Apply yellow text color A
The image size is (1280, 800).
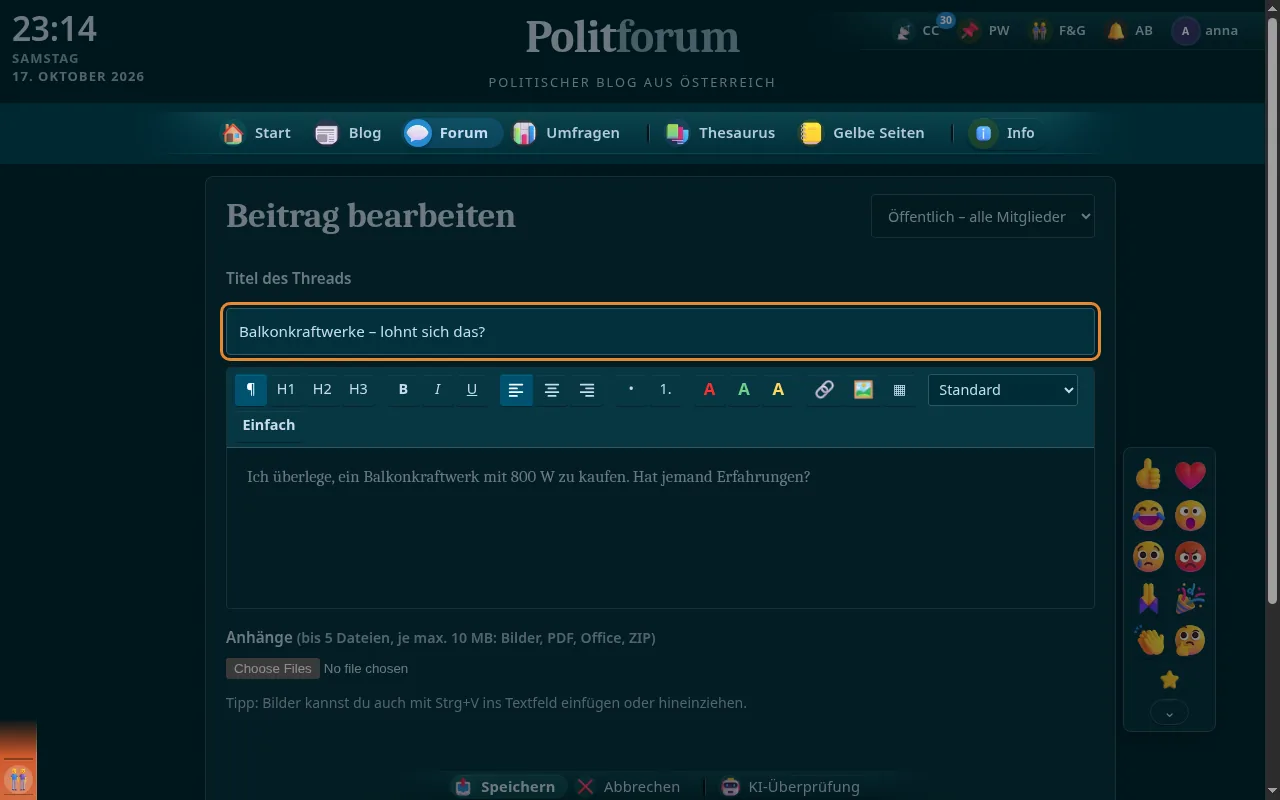(778, 390)
